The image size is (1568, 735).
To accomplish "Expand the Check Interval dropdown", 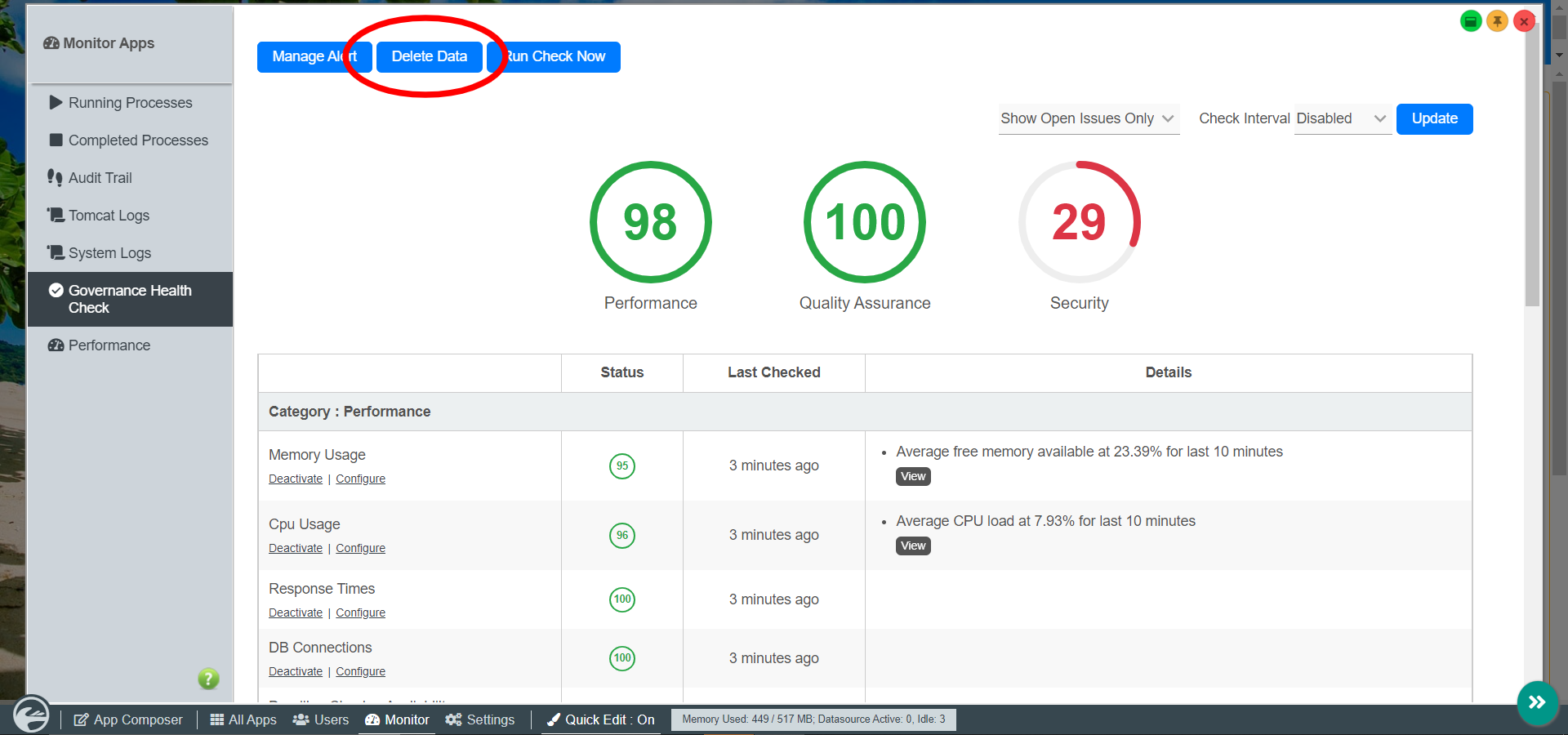I will (x=1342, y=119).
